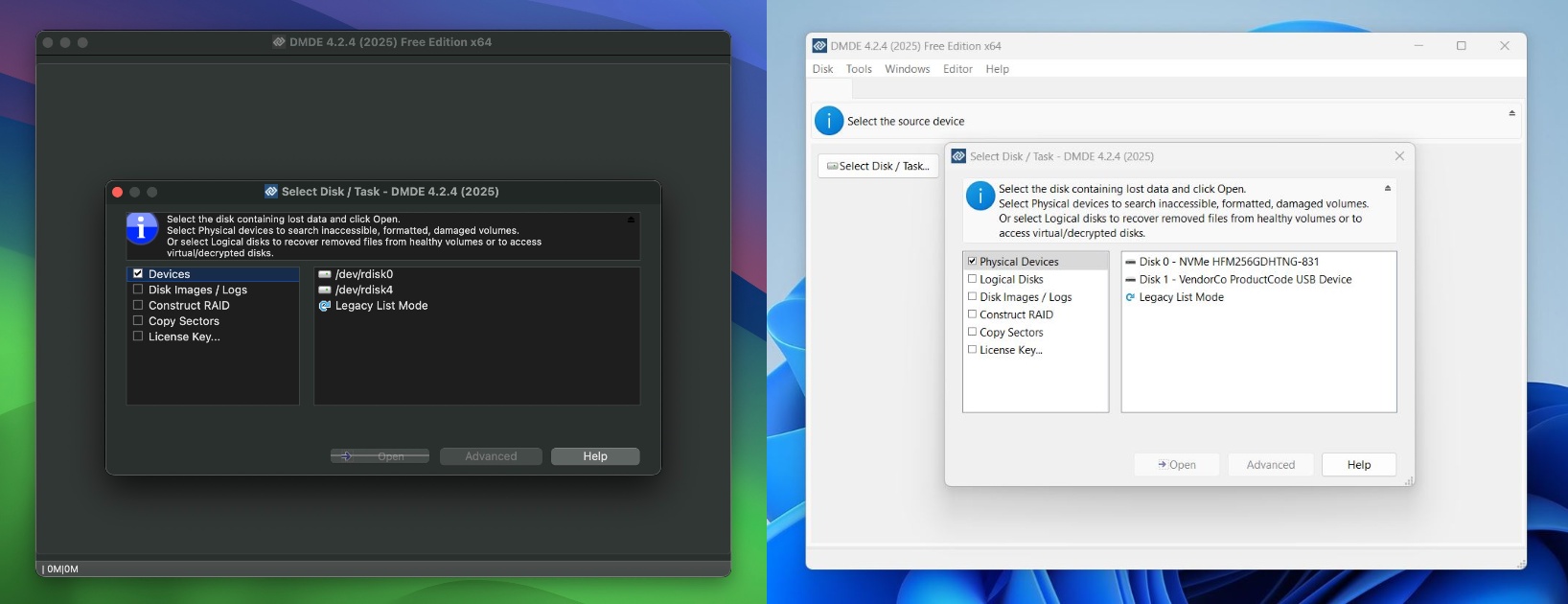This screenshot has height=604, width=1568.
Task: Minimize the Windows DMDE main window
Action: point(1418,46)
